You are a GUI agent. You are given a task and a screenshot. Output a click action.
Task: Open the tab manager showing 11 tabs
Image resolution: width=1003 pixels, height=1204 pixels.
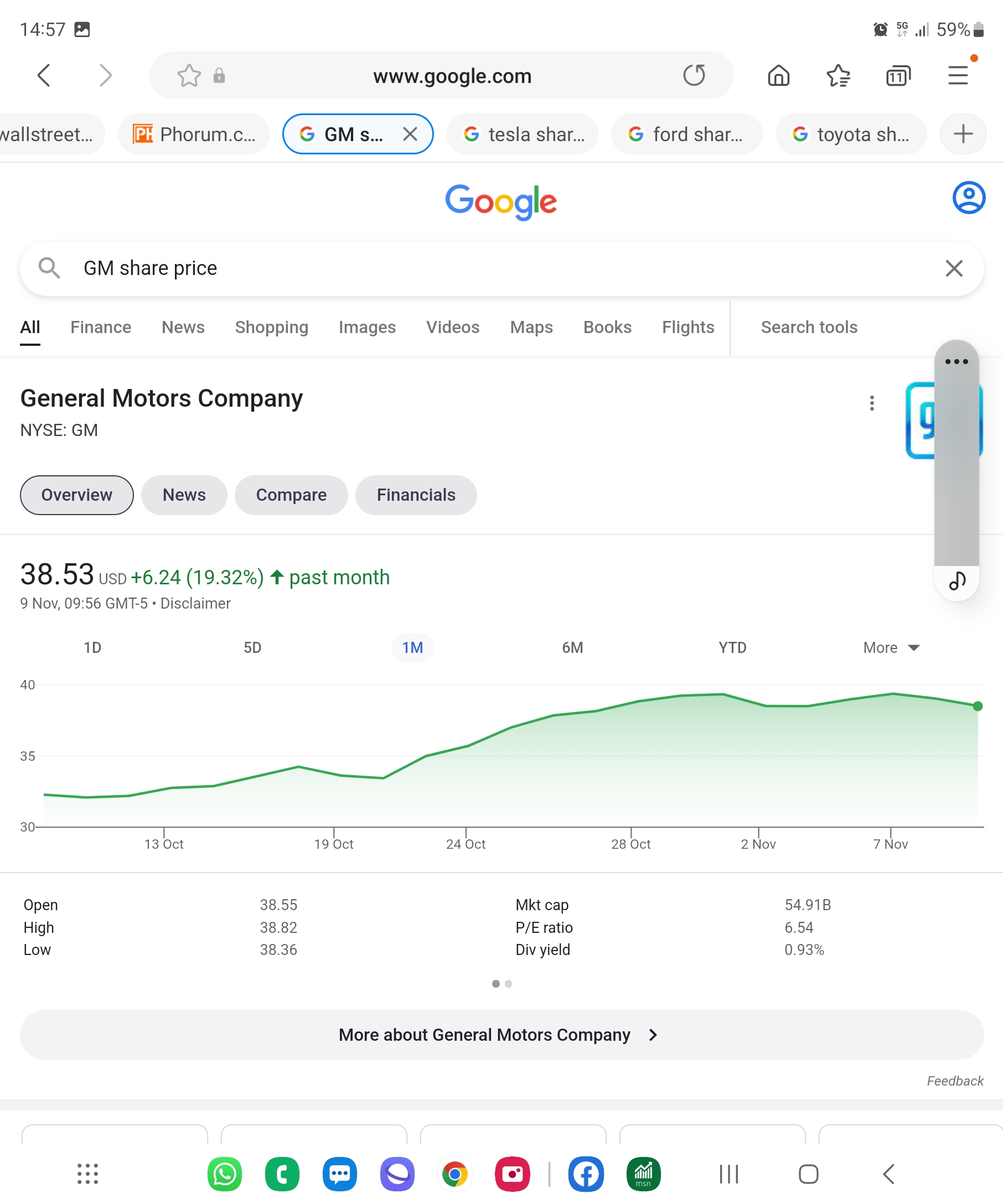(898, 75)
